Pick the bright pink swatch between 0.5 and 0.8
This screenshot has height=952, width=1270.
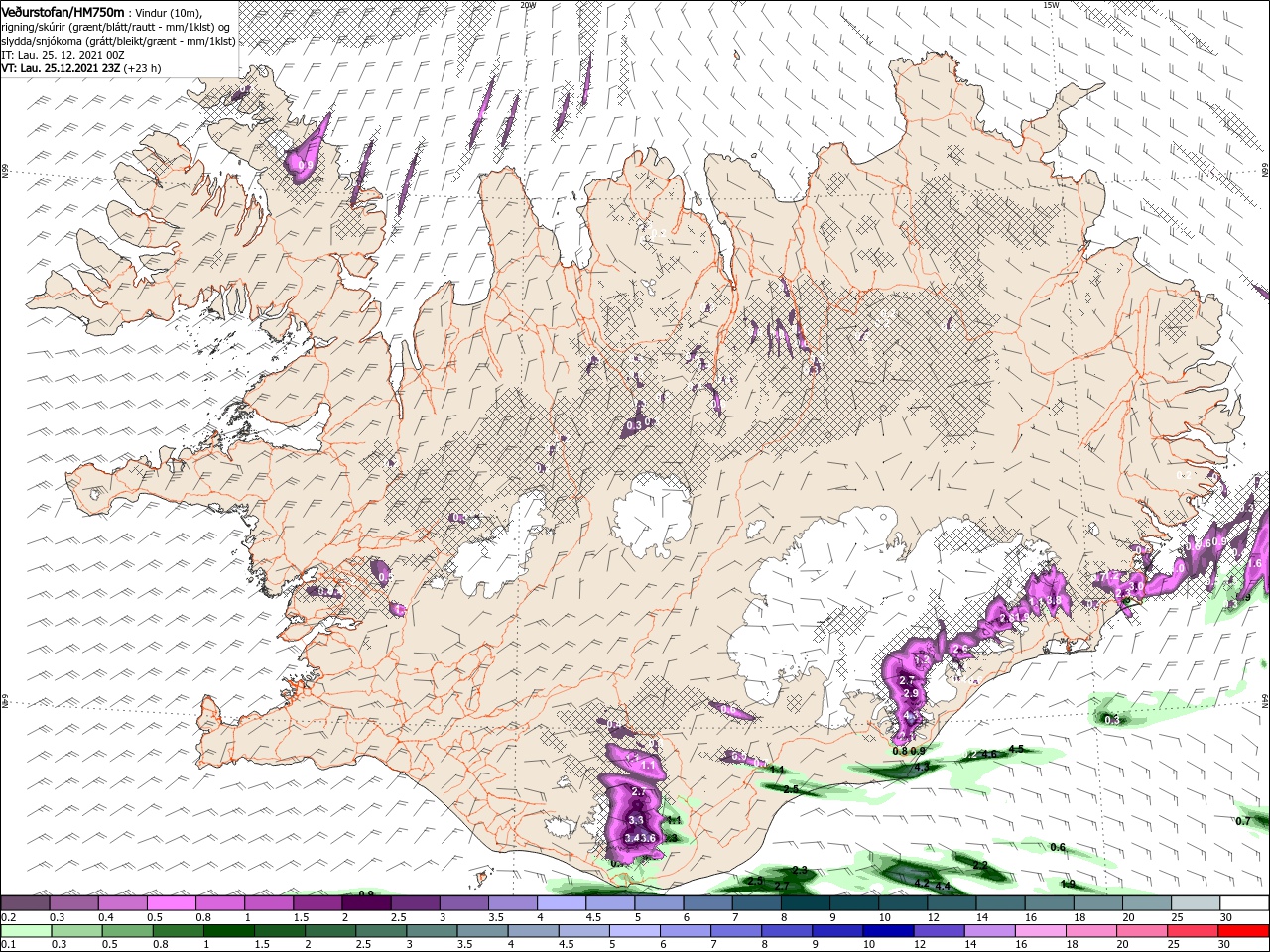pyautogui.click(x=172, y=903)
